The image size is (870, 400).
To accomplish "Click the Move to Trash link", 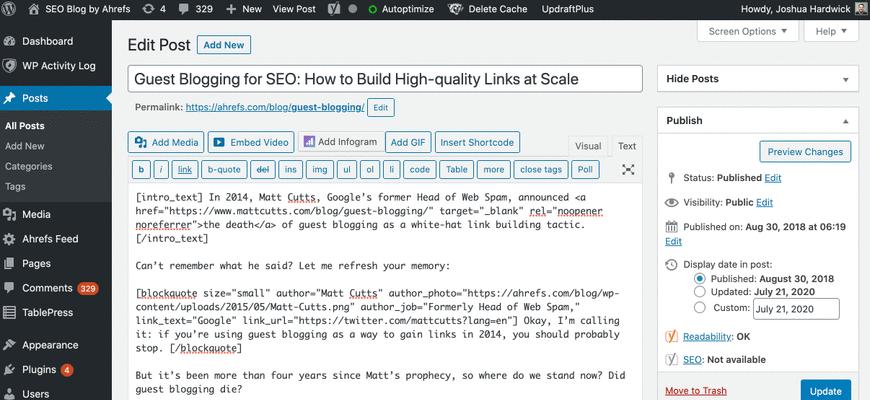I will (x=697, y=389).
